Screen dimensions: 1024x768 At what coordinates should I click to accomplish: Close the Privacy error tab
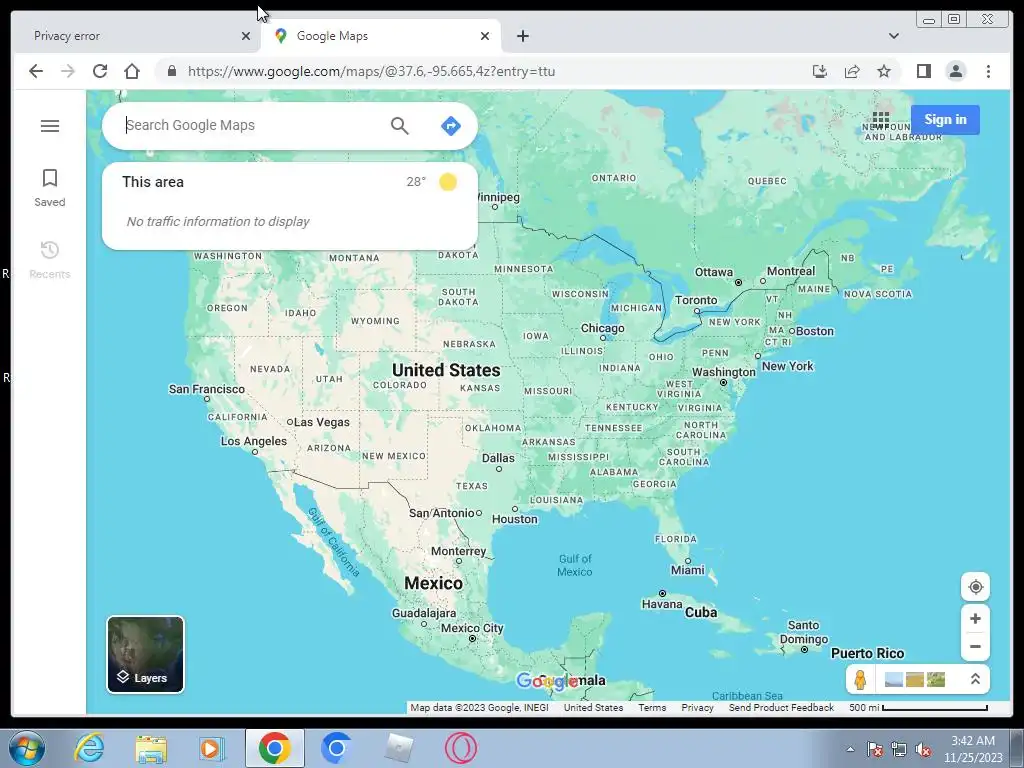click(246, 36)
